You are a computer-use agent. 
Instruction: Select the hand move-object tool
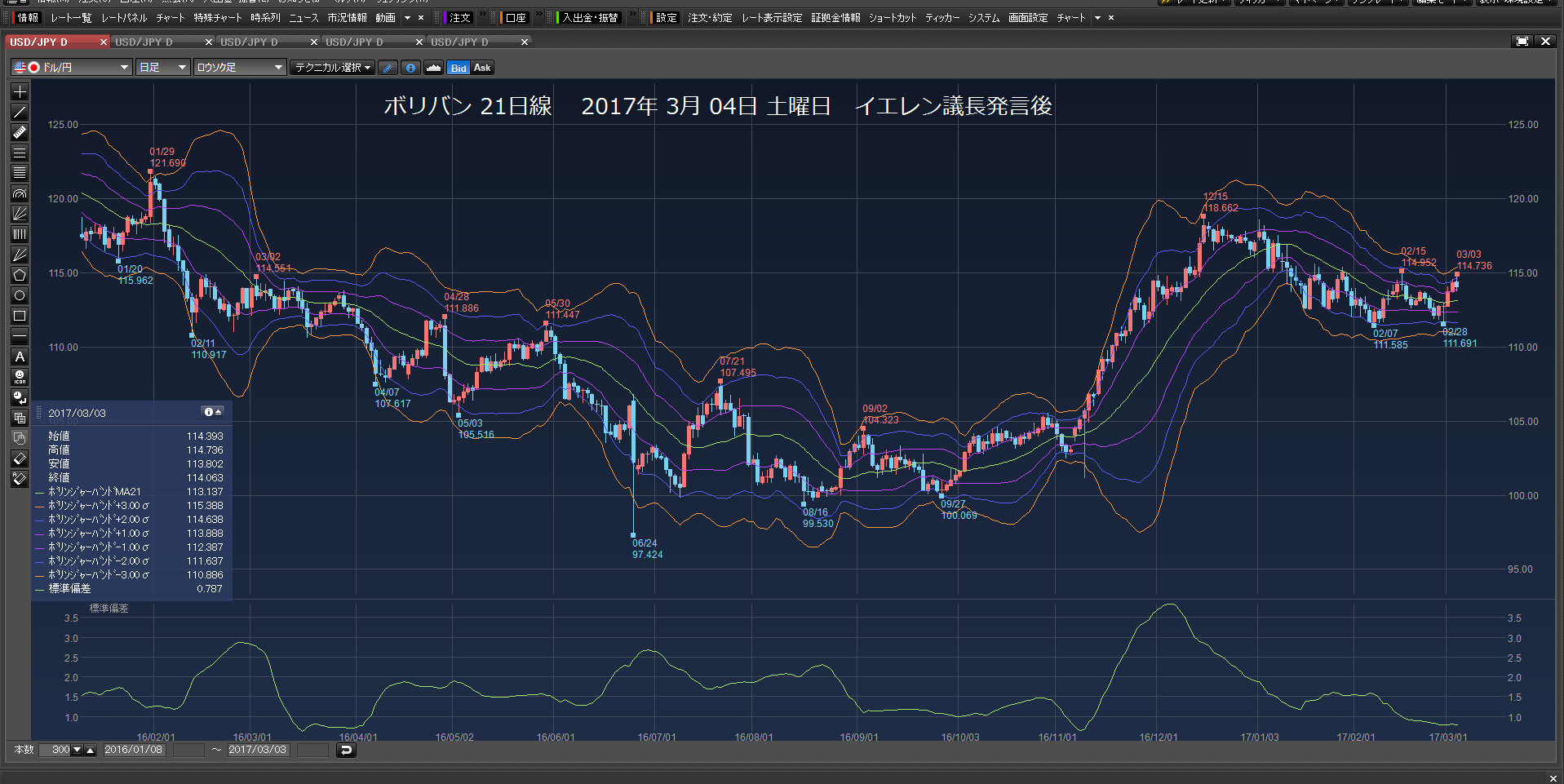(x=20, y=438)
